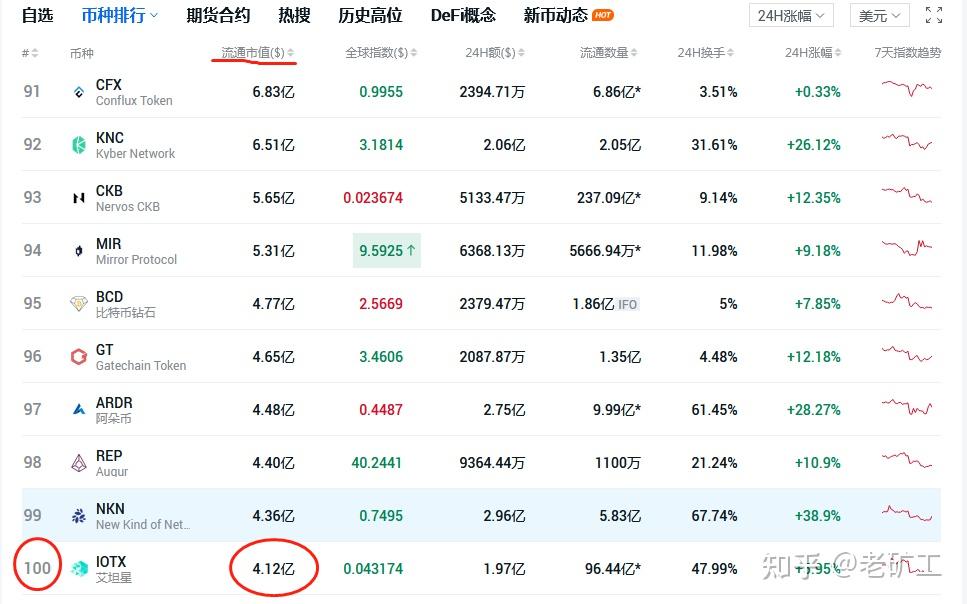Click the CFX Conflux coin logo
The height and width of the screenshot is (604, 967).
[x=79, y=92]
